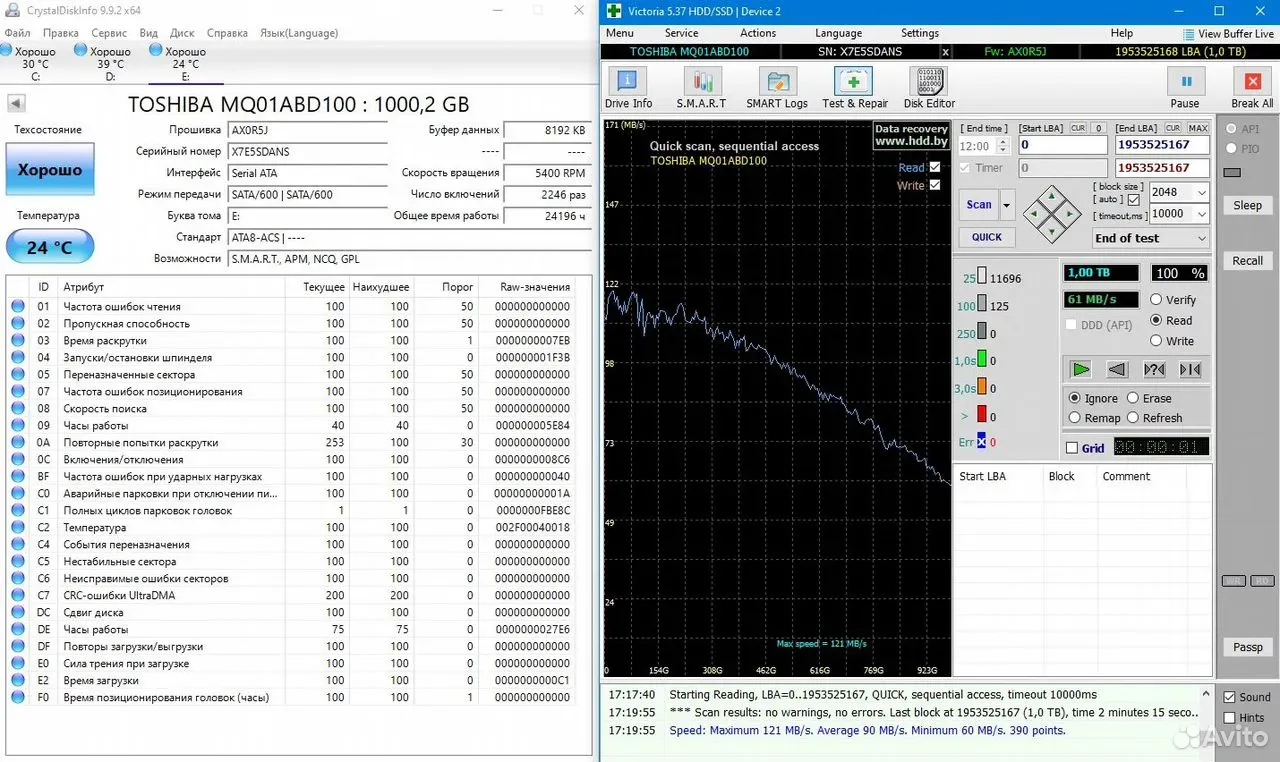1280x762 pixels.
Task: Open the block size 2048 dropdown
Action: pos(1201,192)
